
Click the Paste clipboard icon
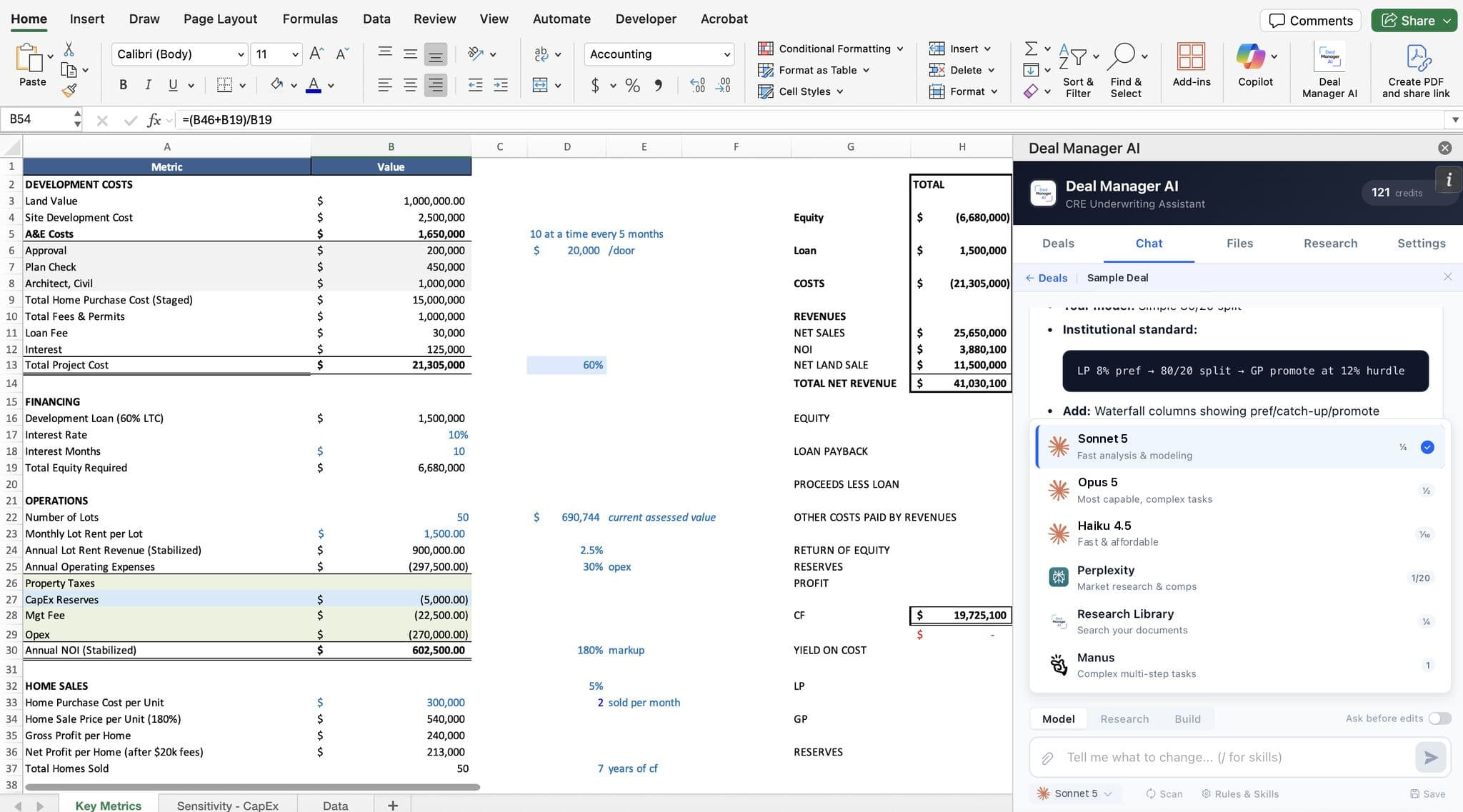coord(29,57)
